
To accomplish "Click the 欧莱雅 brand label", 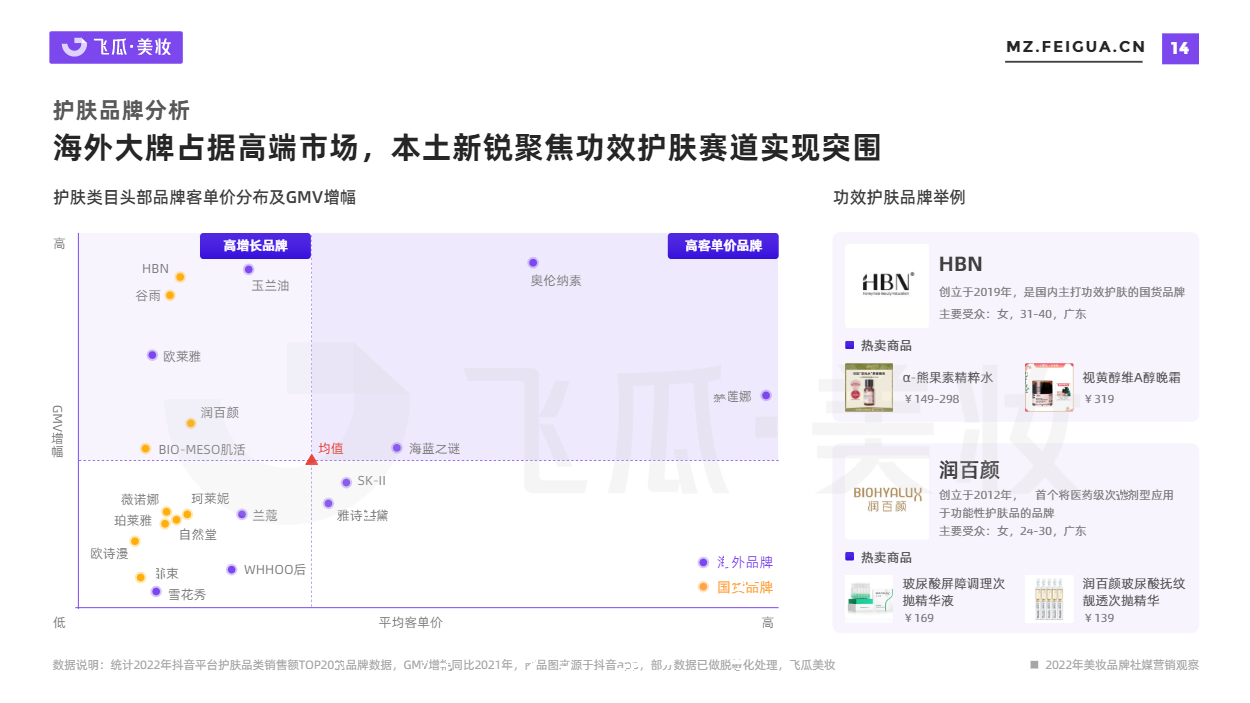I will point(182,356).
